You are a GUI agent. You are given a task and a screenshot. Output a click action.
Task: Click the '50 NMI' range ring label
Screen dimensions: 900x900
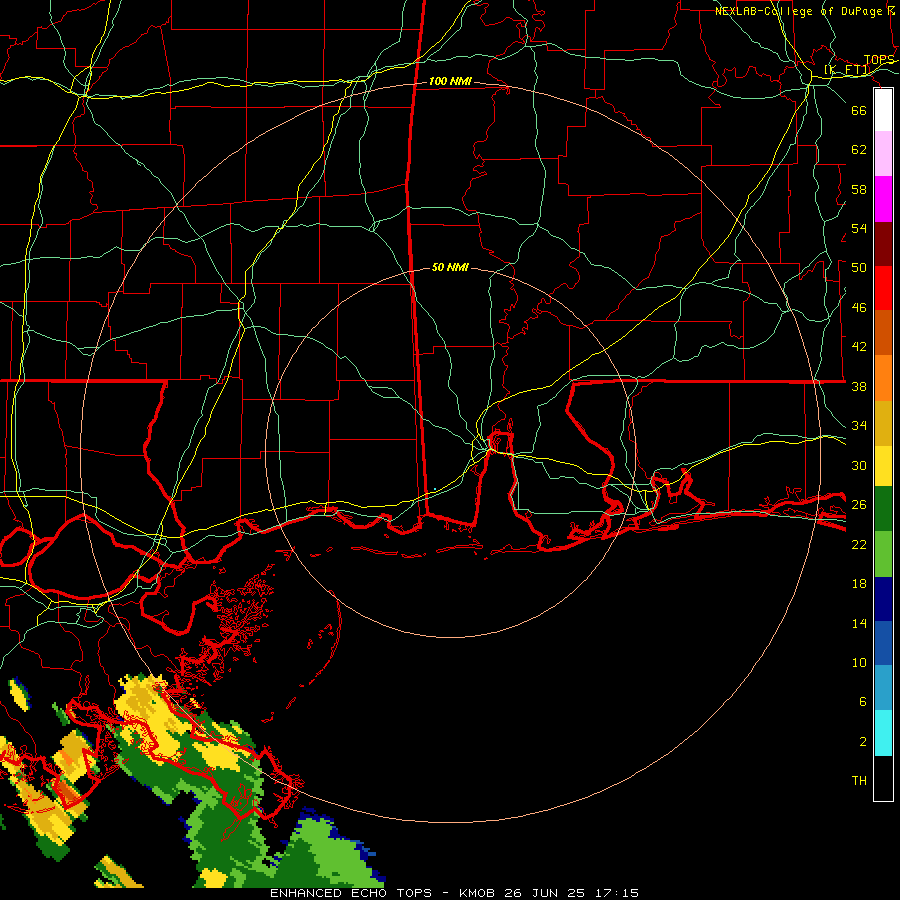(450, 267)
